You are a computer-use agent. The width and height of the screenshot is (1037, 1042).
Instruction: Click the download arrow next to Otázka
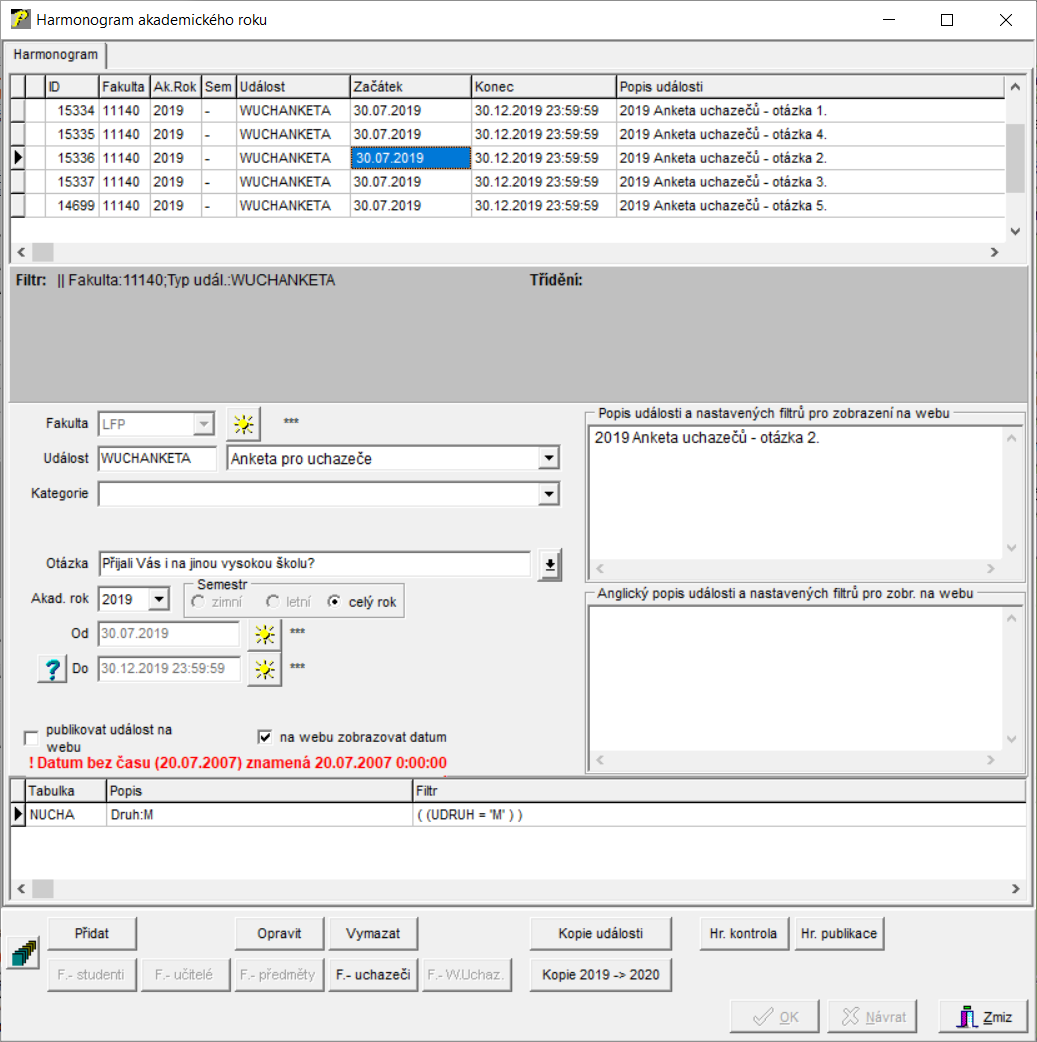point(550,564)
